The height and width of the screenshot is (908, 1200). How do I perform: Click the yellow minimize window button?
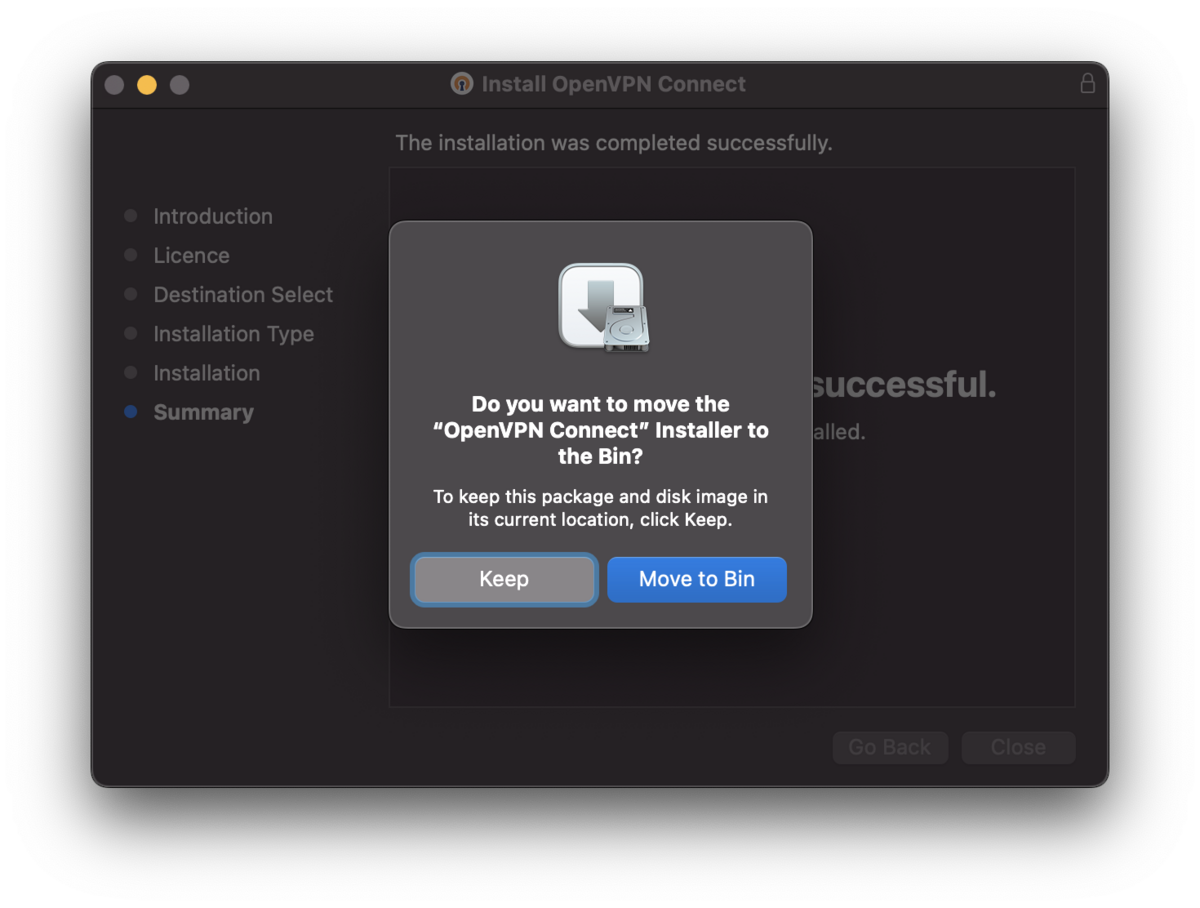[147, 85]
